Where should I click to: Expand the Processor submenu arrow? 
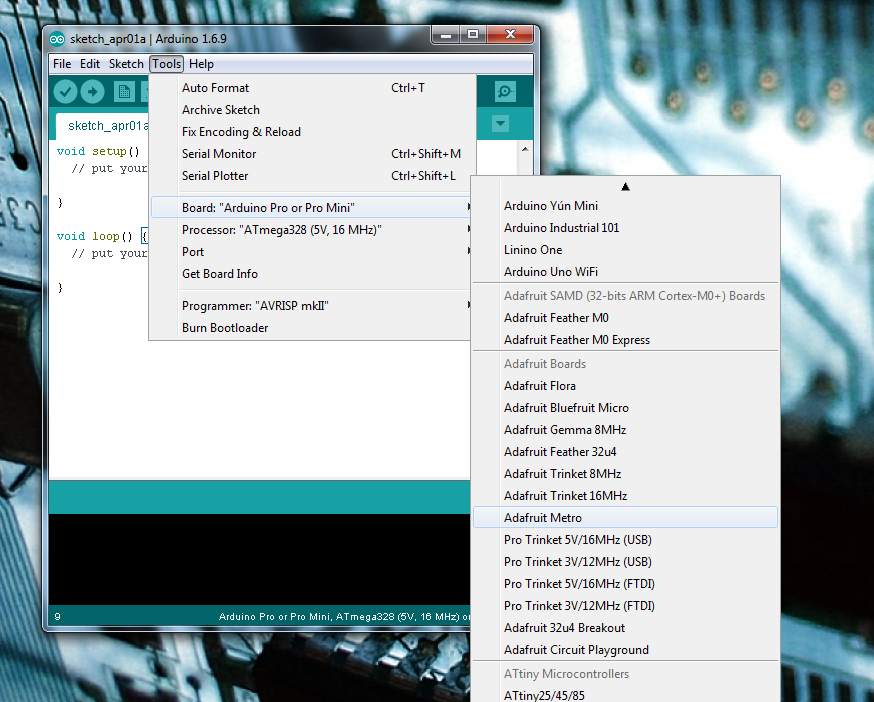(468, 229)
